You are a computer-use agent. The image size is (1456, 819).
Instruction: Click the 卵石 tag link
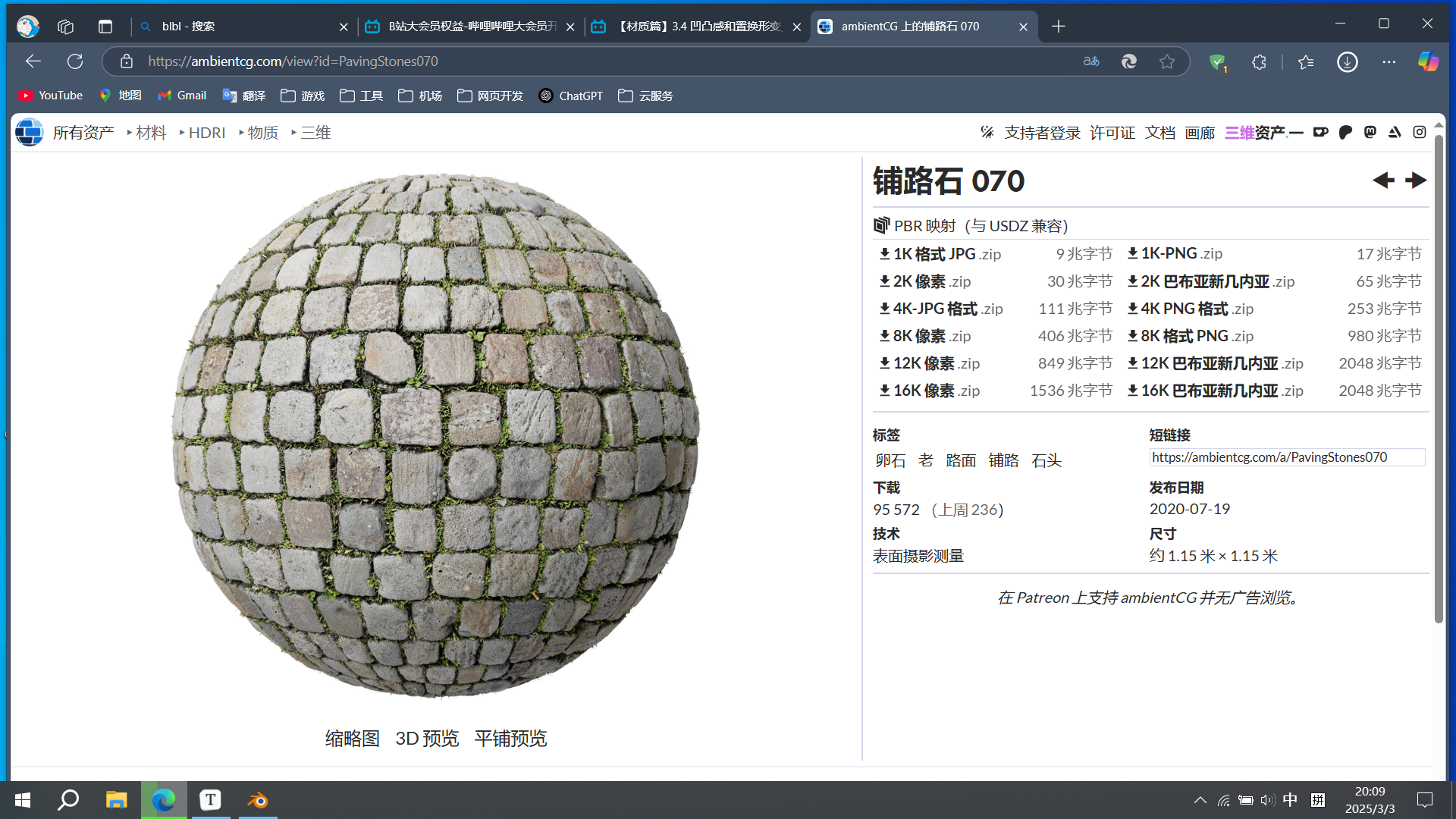point(890,460)
